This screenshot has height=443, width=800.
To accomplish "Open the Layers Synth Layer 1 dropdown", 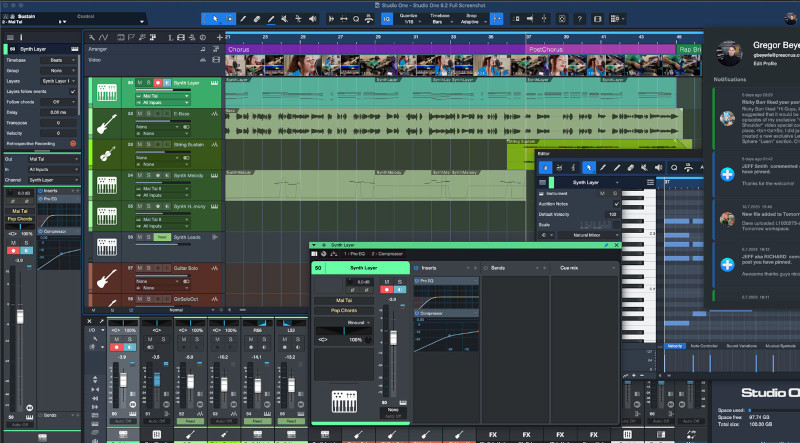I will tap(58, 81).
